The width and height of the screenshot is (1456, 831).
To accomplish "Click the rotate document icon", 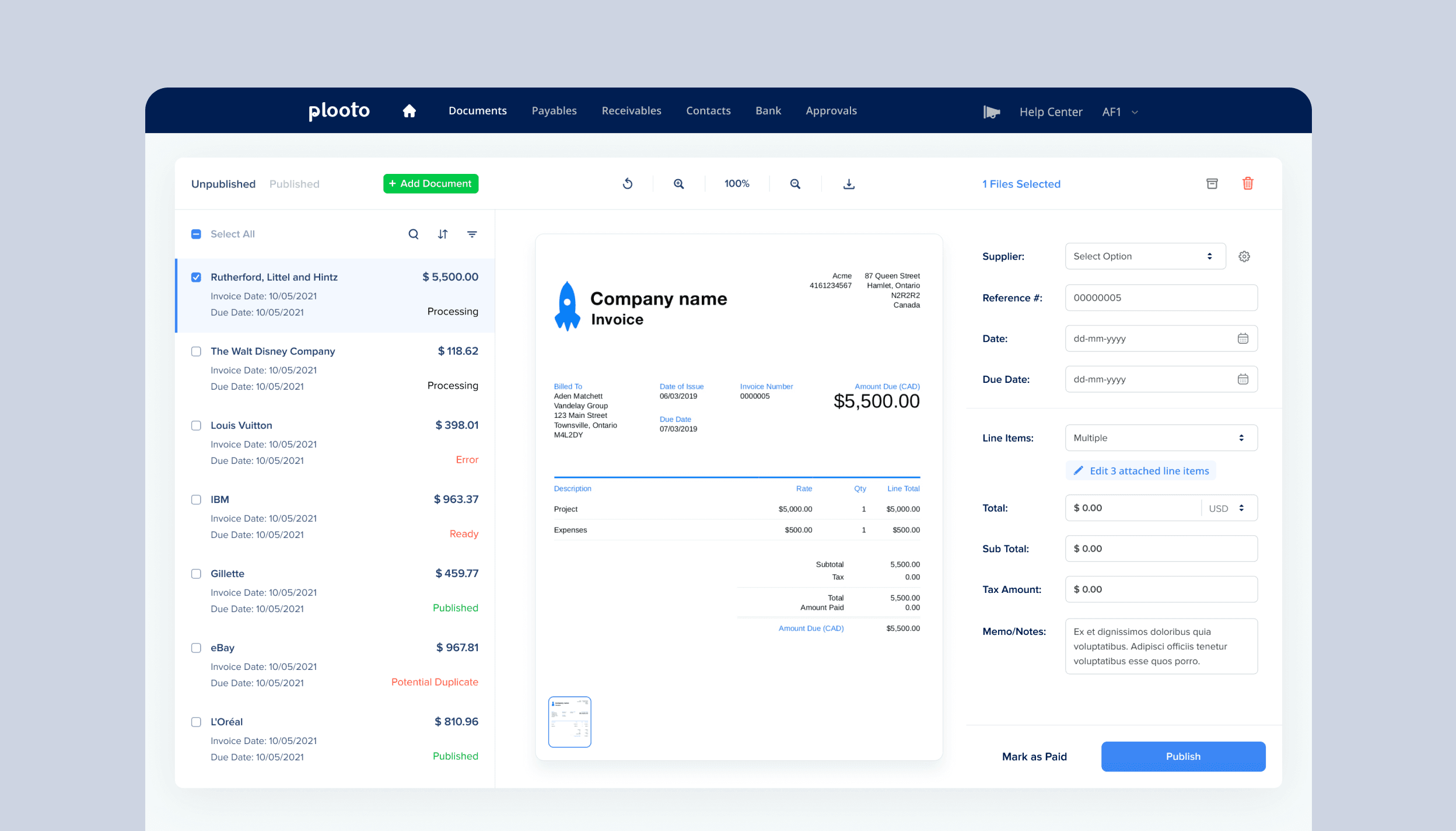I will tap(628, 184).
